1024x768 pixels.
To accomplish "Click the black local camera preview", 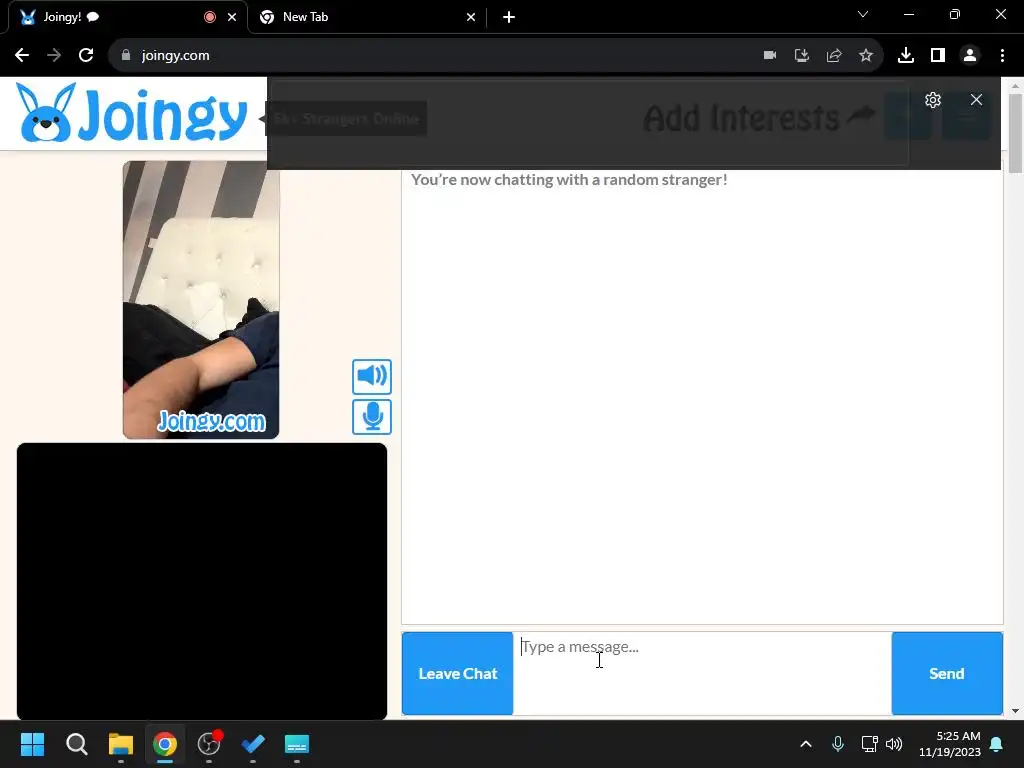I will coord(202,581).
